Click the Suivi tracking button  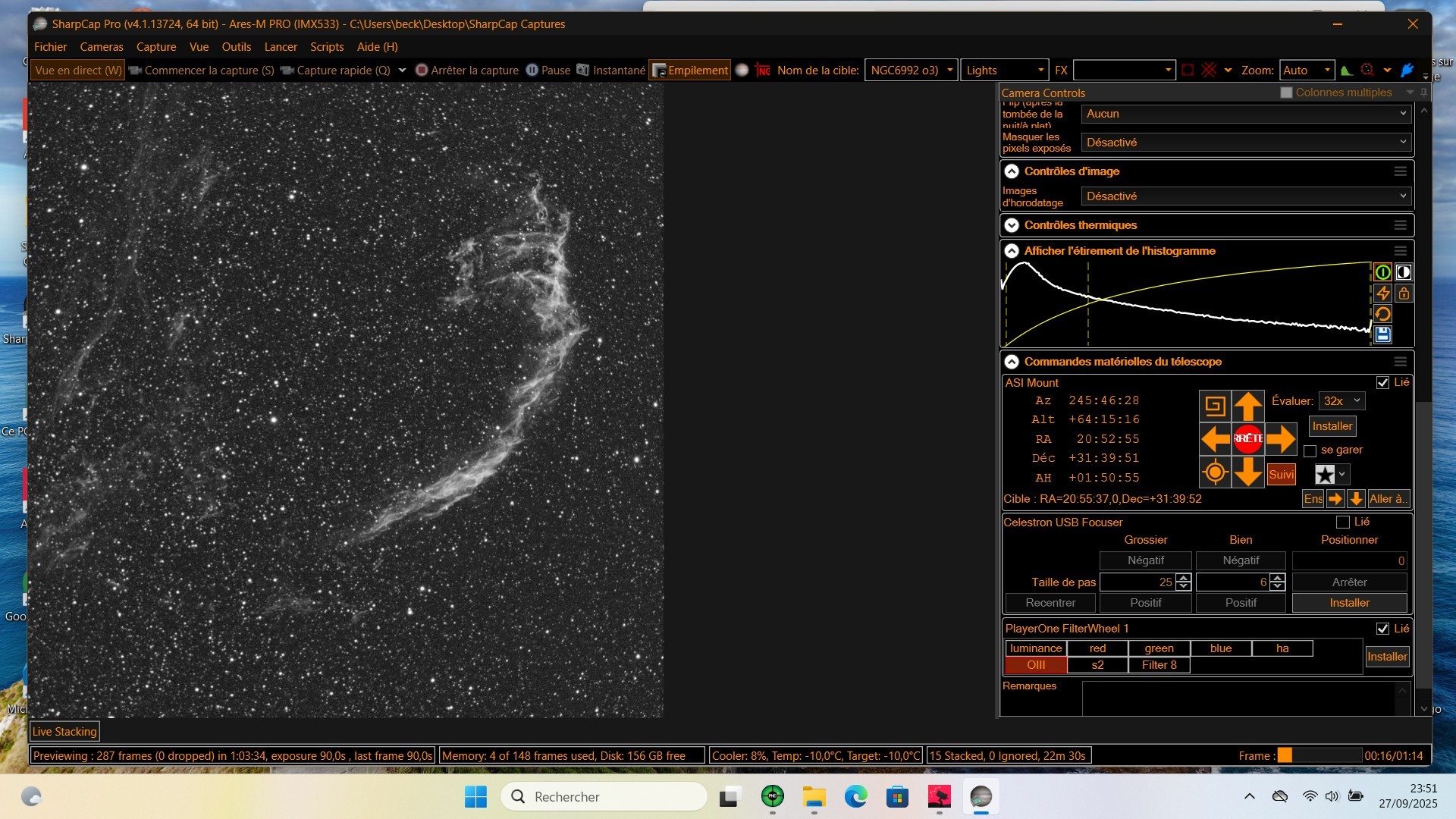point(1281,475)
